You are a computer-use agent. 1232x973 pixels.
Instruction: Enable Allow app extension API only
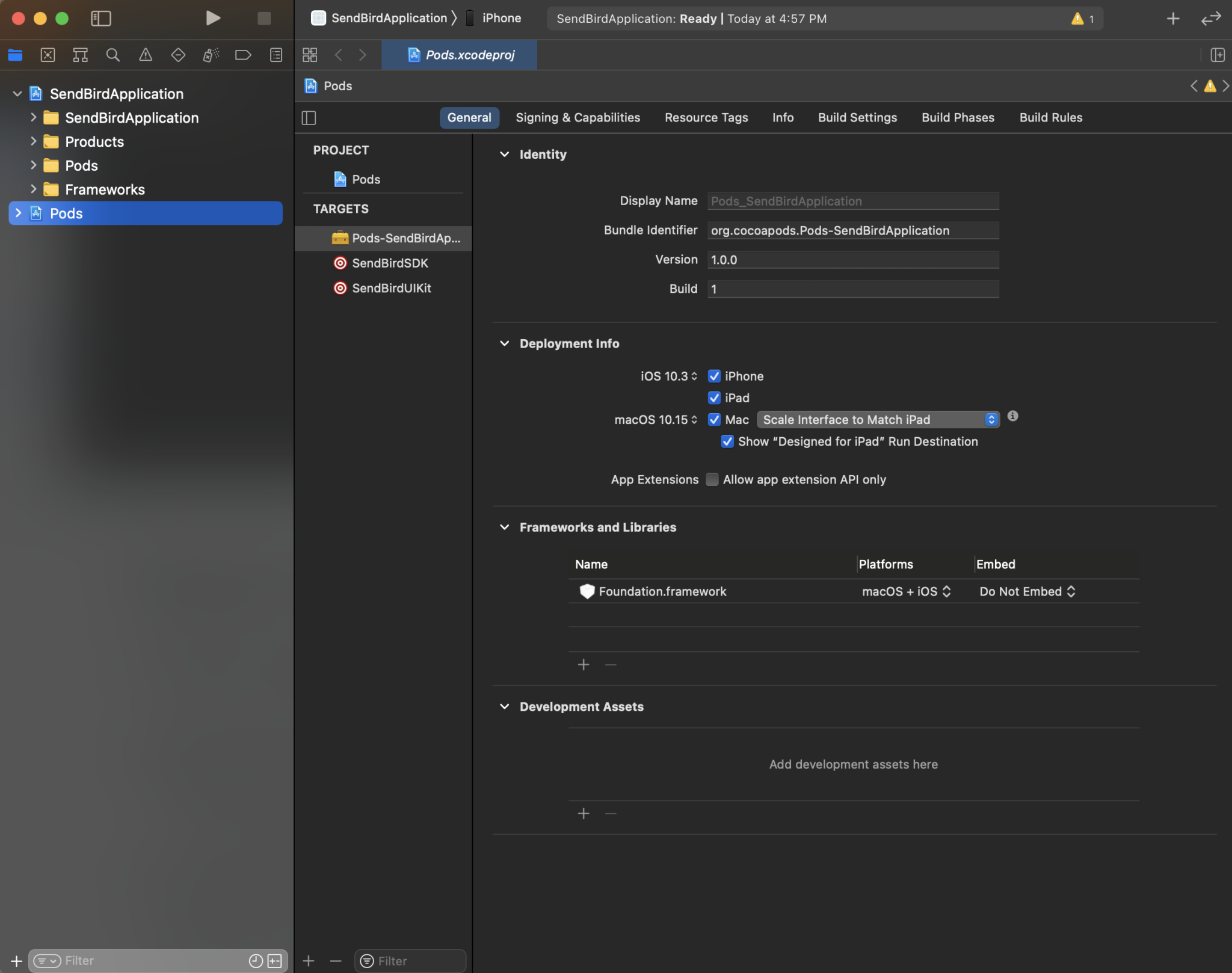pos(712,479)
